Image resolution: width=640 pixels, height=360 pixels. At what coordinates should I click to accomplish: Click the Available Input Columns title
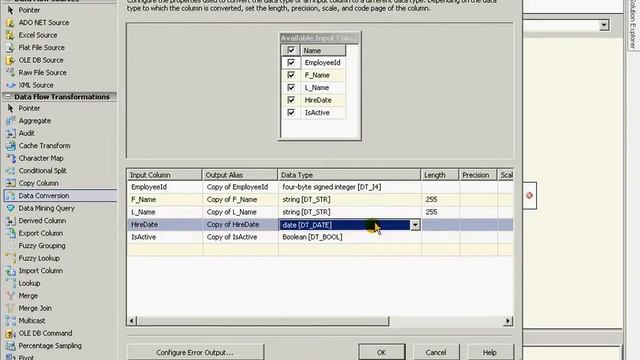coord(320,38)
